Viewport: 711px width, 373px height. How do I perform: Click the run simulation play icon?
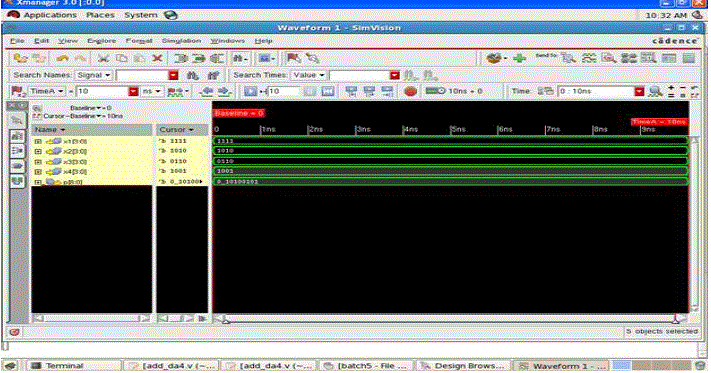pos(250,92)
